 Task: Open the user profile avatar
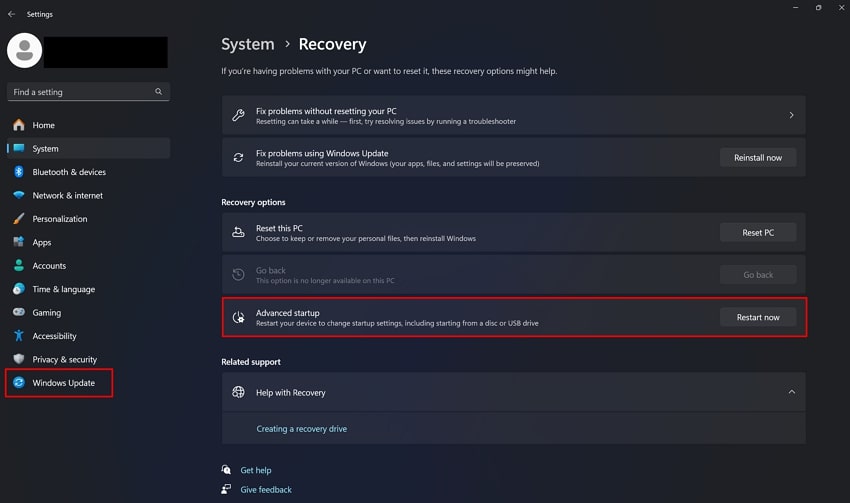pos(25,51)
